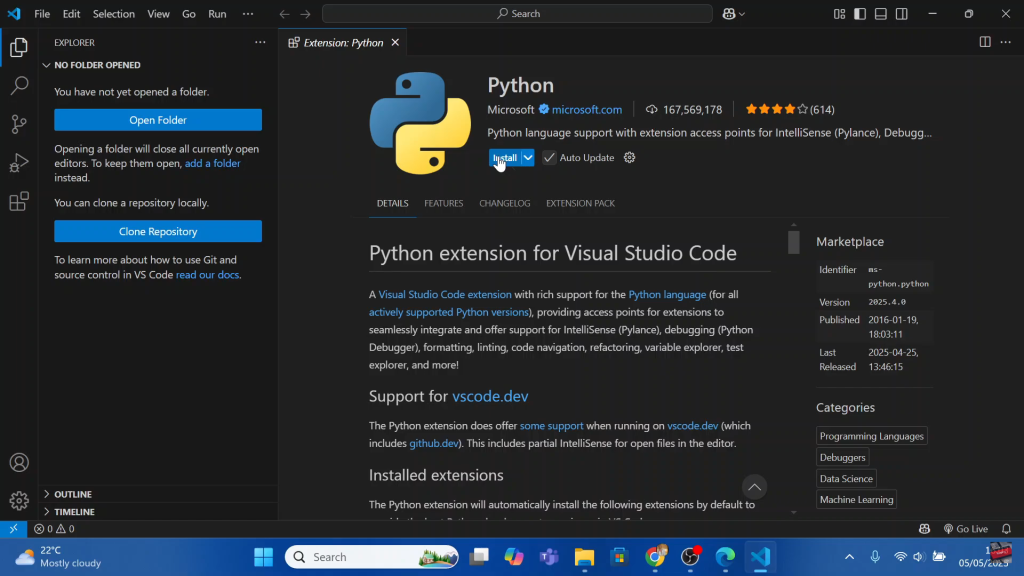Open the Install dropdown arrow
The height and width of the screenshot is (576, 1024).
[528, 157]
